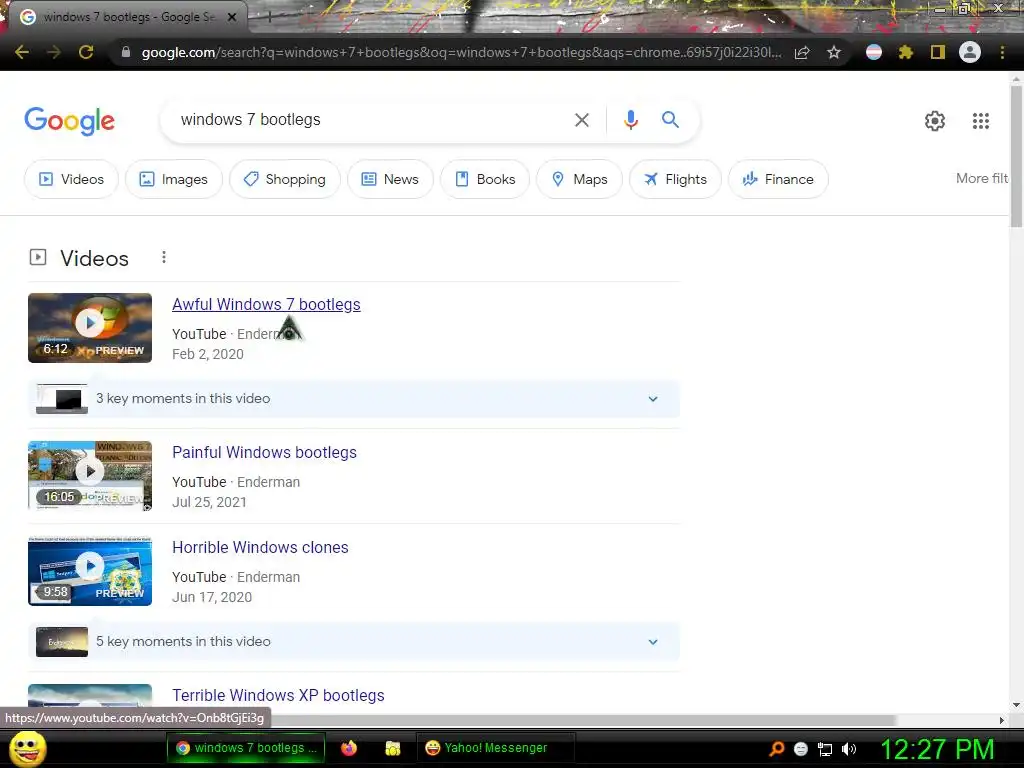This screenshot has height=768, width=1024.
Task: Open the volume speaker tray icon
Action: click(848, 749)
